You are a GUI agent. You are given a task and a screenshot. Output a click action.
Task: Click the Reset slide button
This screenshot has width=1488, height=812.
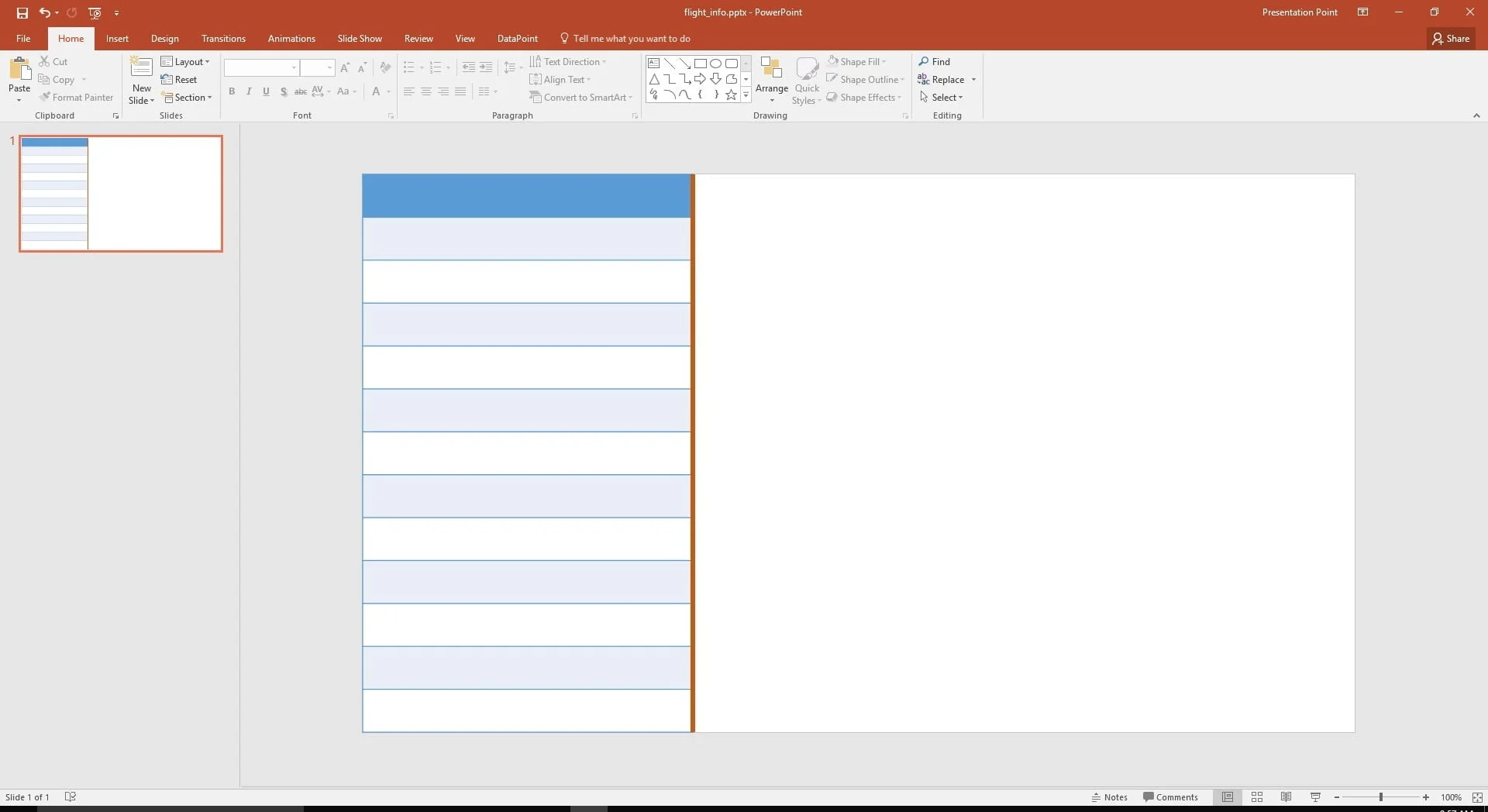(x=179, y=80)
